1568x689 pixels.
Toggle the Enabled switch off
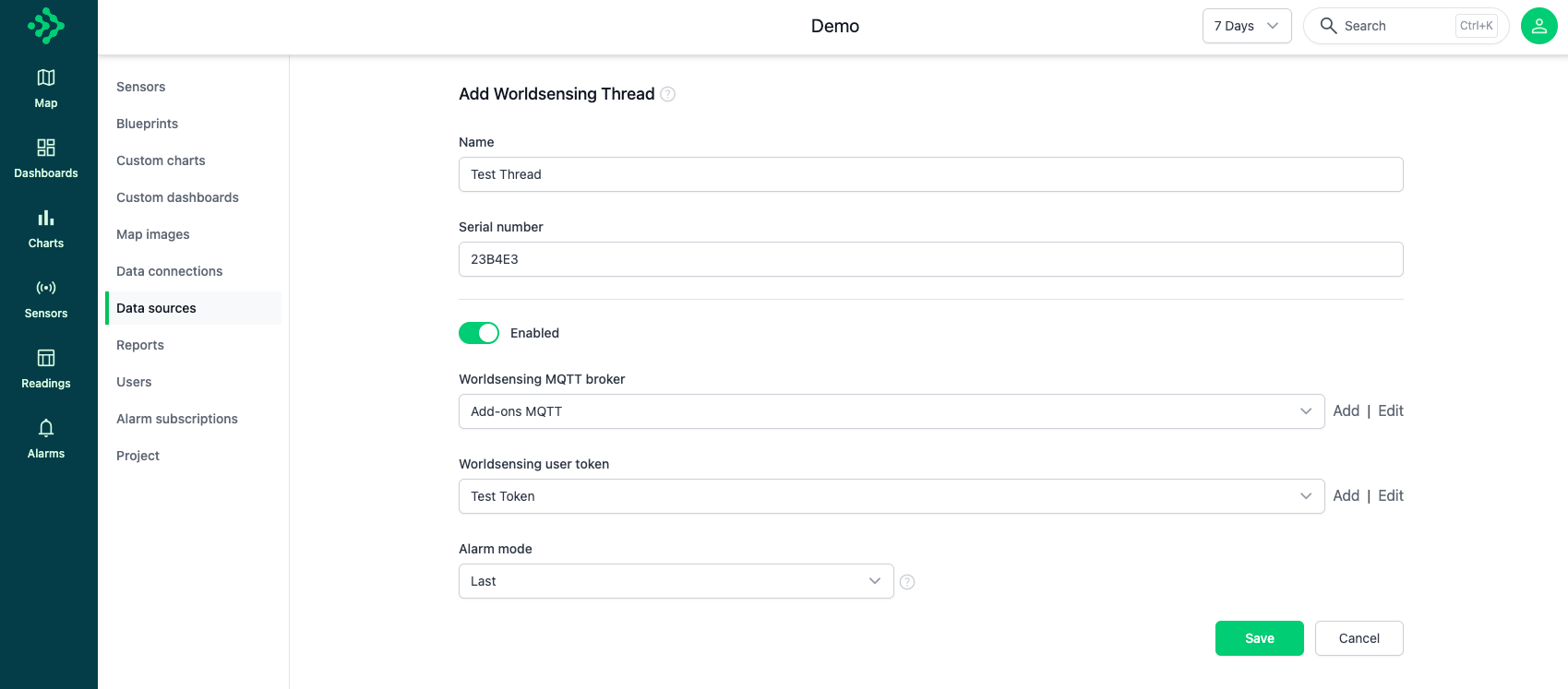pos(479,333)
